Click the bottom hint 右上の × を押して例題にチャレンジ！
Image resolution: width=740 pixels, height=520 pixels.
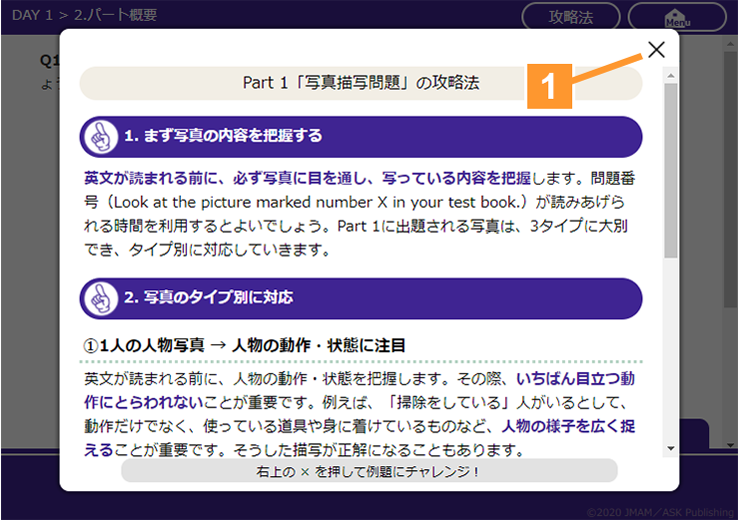(369, 470)
